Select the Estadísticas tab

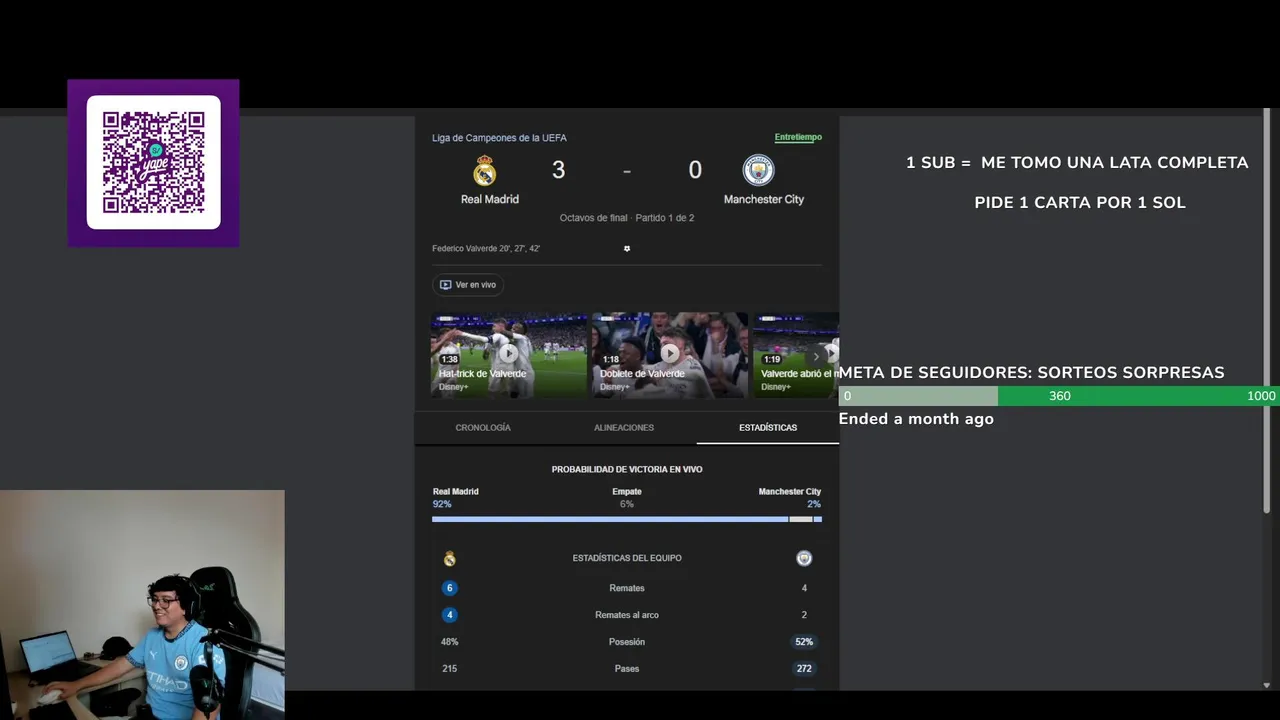click(768, 427)
